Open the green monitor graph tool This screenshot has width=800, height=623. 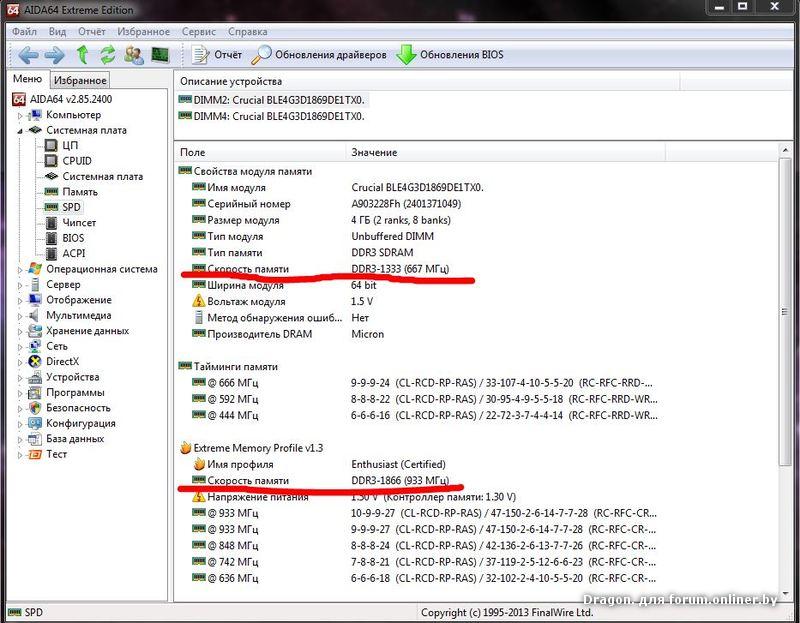pyautogui.click(x=160, y=55)
